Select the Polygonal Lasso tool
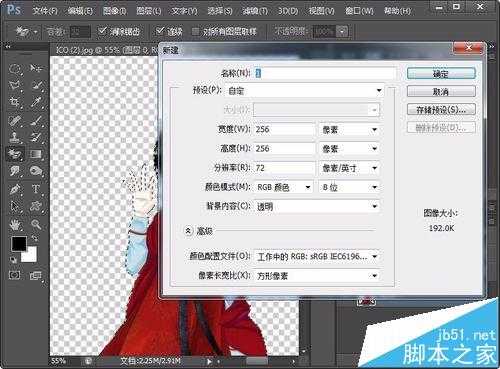The width and height of the screenshot is (500, 369). pos(15,85)
